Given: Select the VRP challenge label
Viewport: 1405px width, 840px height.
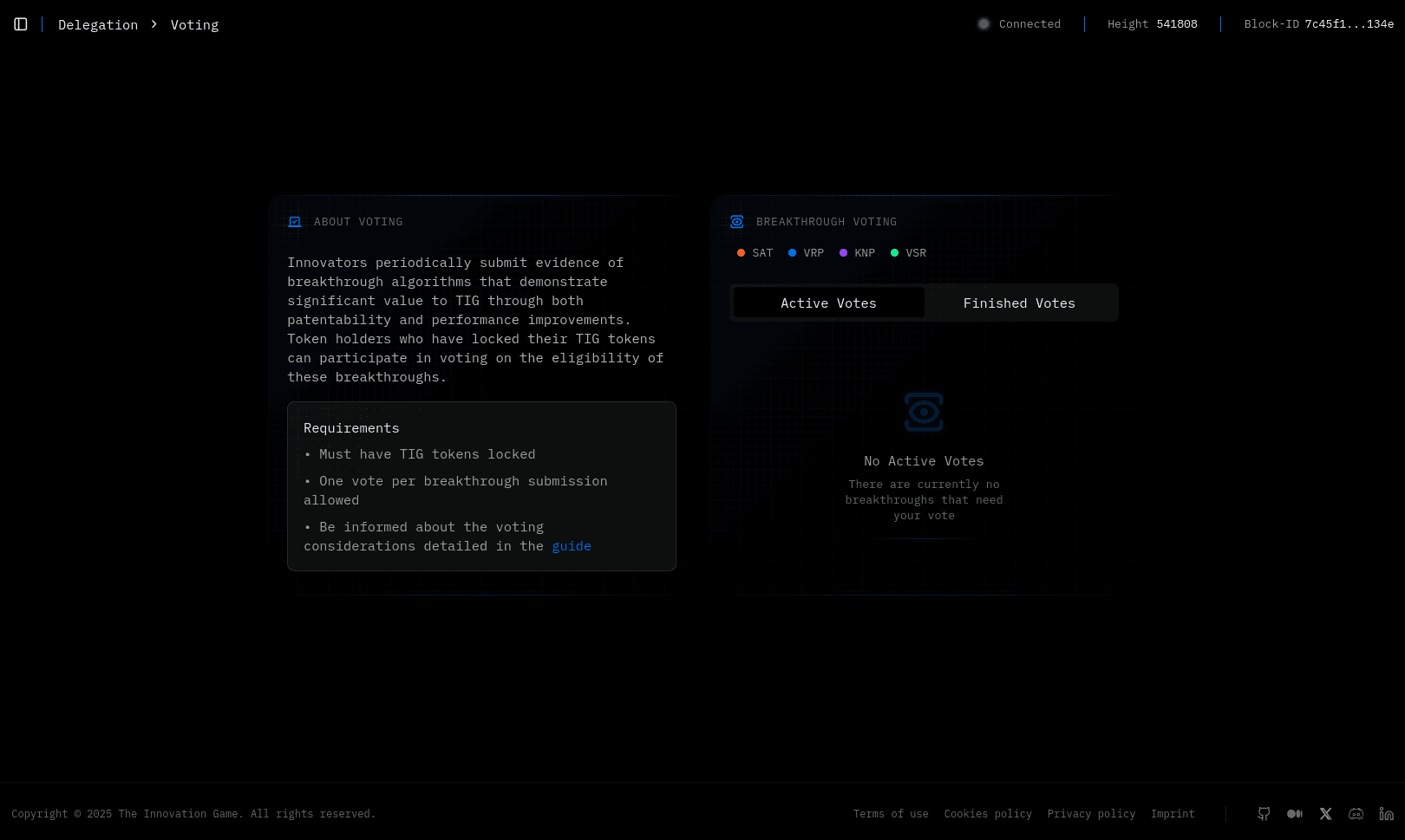Looking at the screenshot, I should 814,253.
